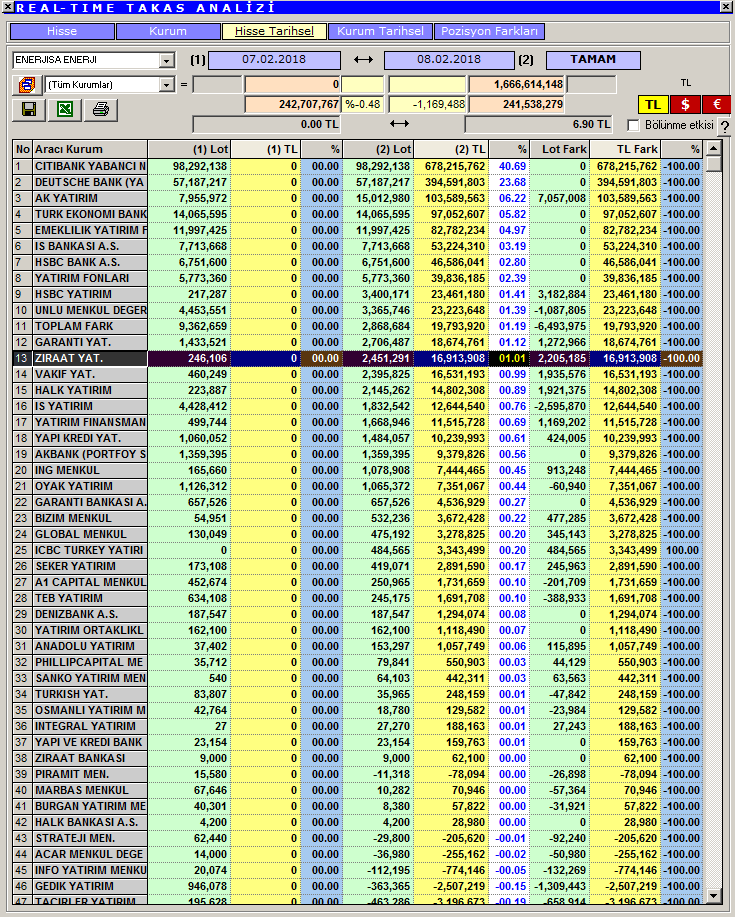735x917 pixels.
Task: Sort by Aracı Kurum column header
Action: tap(90, 149)
